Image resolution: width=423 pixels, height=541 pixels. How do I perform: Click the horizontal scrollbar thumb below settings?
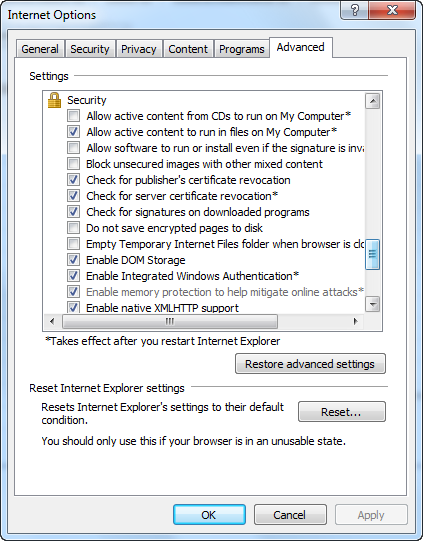pyautogui.click(x=170, y=322)
